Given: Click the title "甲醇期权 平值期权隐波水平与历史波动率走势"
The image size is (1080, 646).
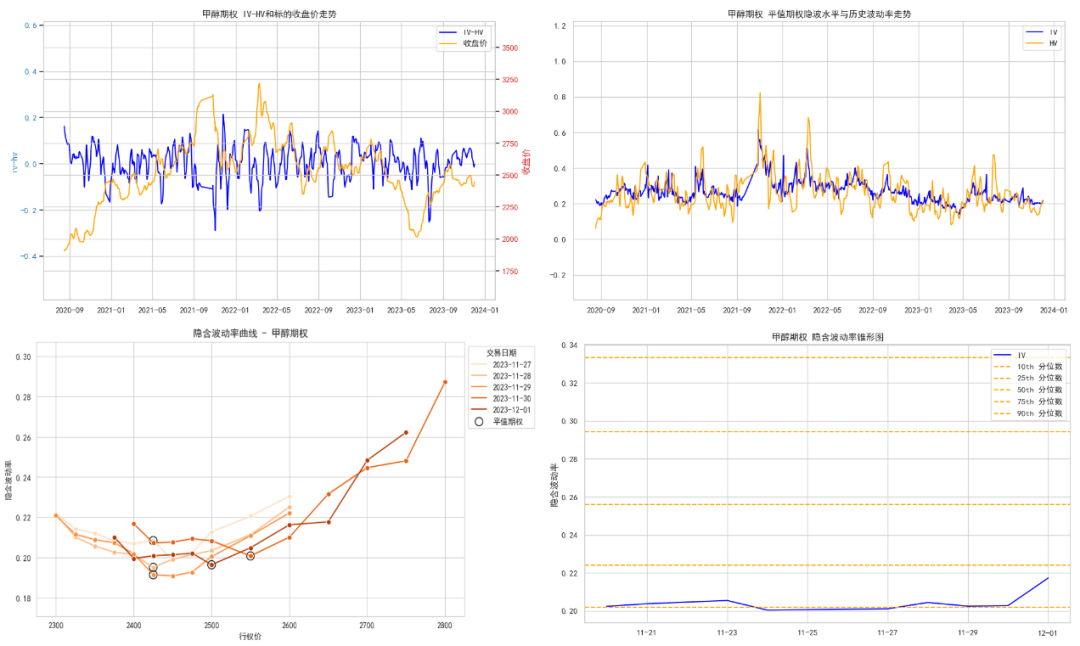Looking at the screenshot, I should (x=819, y=14).
